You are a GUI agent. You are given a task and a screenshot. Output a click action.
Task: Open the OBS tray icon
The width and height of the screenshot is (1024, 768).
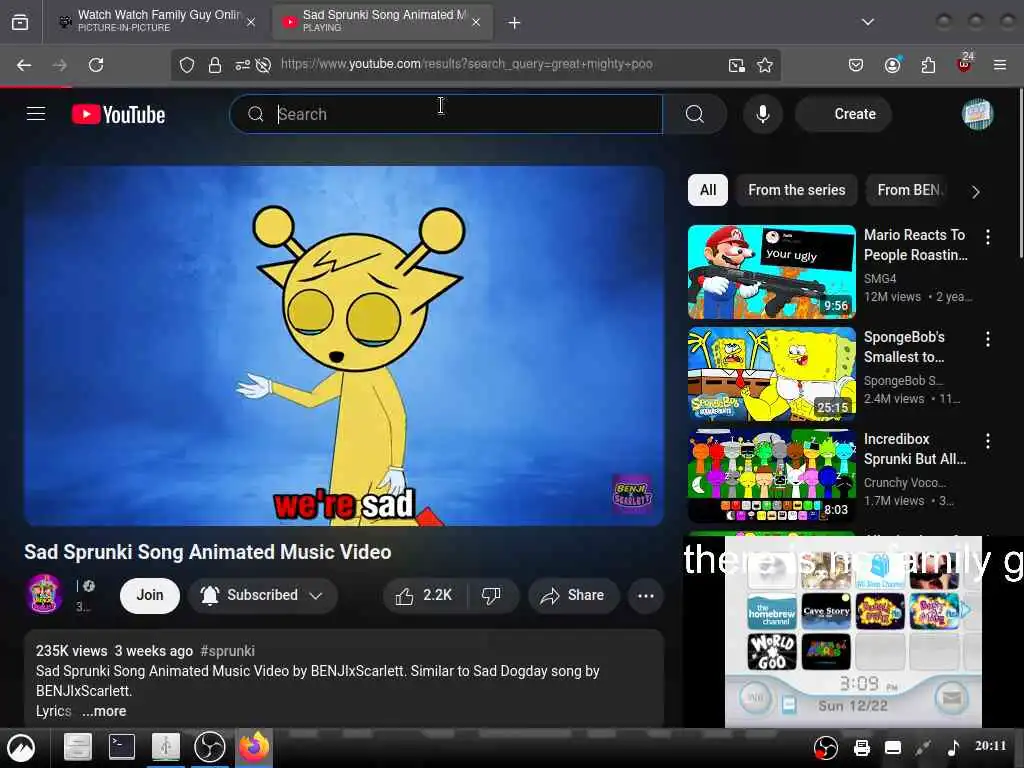(x=825, y=748)
